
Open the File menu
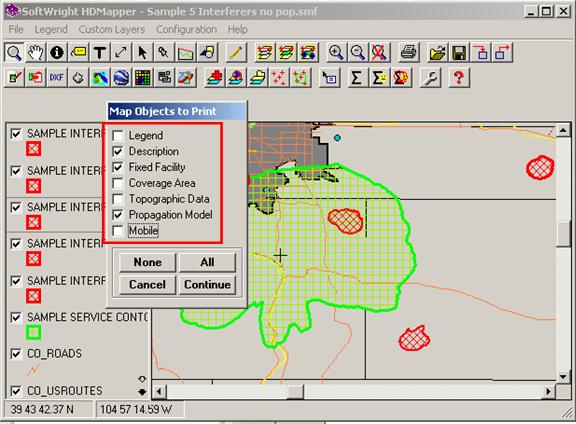16,29
